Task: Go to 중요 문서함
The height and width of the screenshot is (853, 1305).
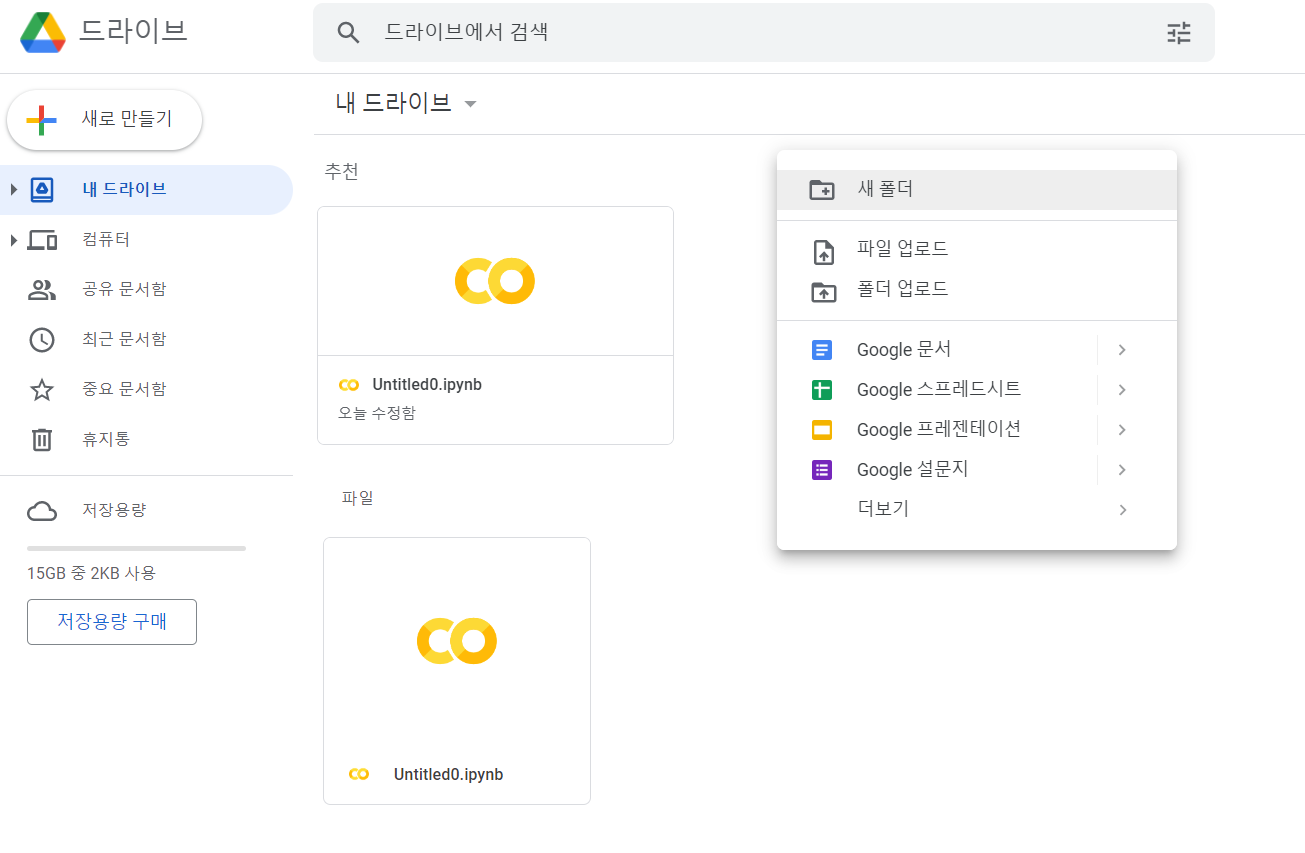Action: (146, 390)
